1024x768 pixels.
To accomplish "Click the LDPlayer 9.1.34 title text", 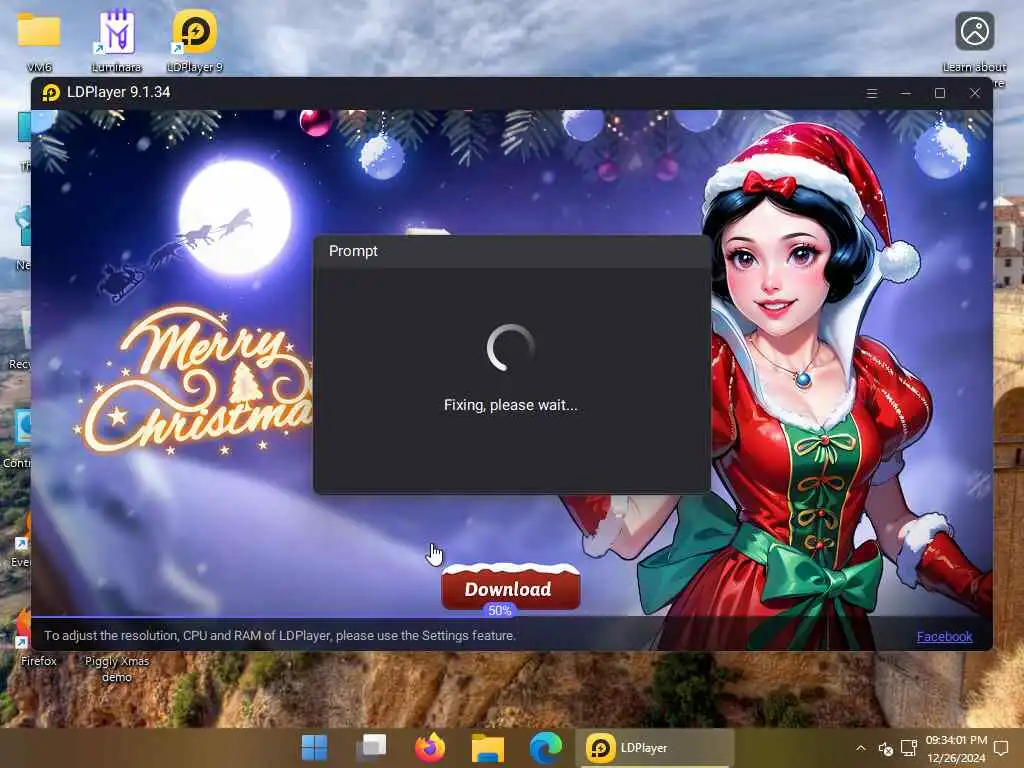I will click(118, 92).
